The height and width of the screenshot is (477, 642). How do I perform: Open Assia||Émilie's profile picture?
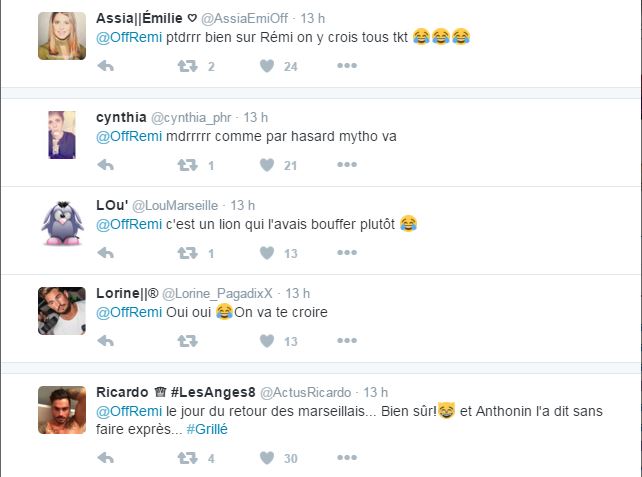pyautogui.click(x=62, y=36)
